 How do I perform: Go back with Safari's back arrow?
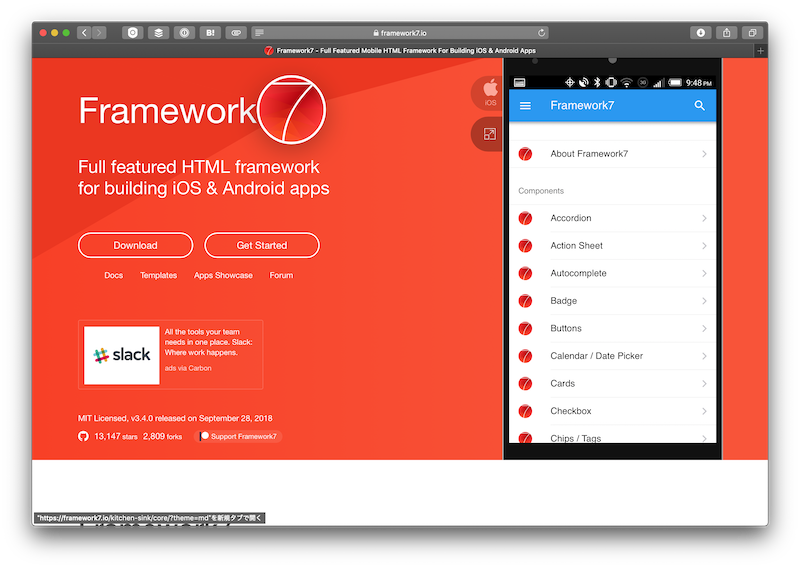click(x=84, y=33)
